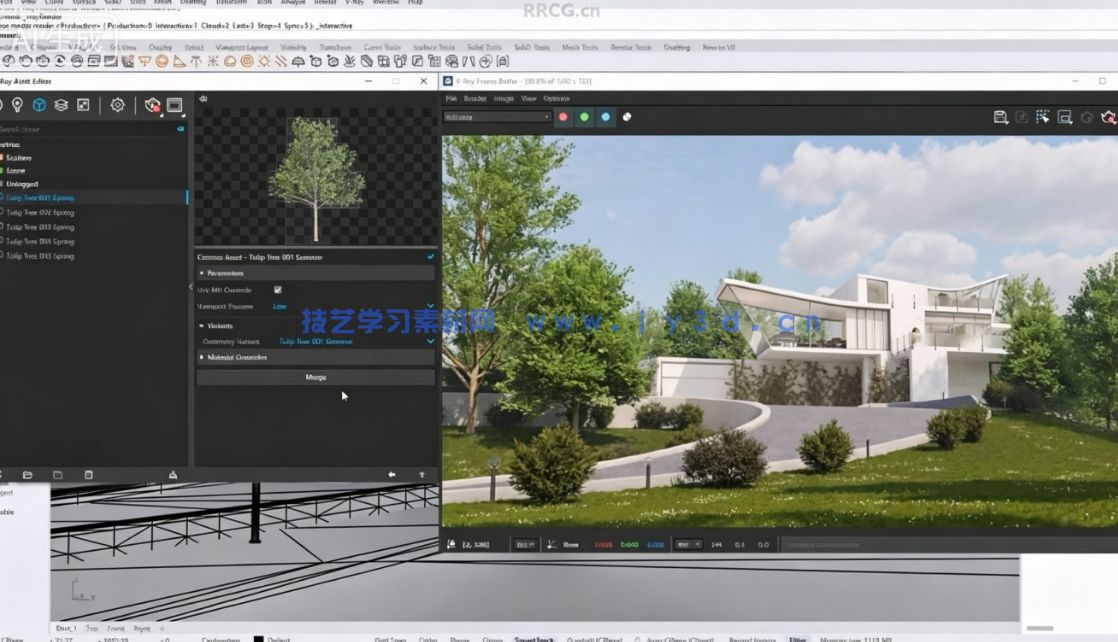Screen dimensions: 1118x642
Task: Click the render with V-Ray teapot icon
Action: [x=152, y=104]
